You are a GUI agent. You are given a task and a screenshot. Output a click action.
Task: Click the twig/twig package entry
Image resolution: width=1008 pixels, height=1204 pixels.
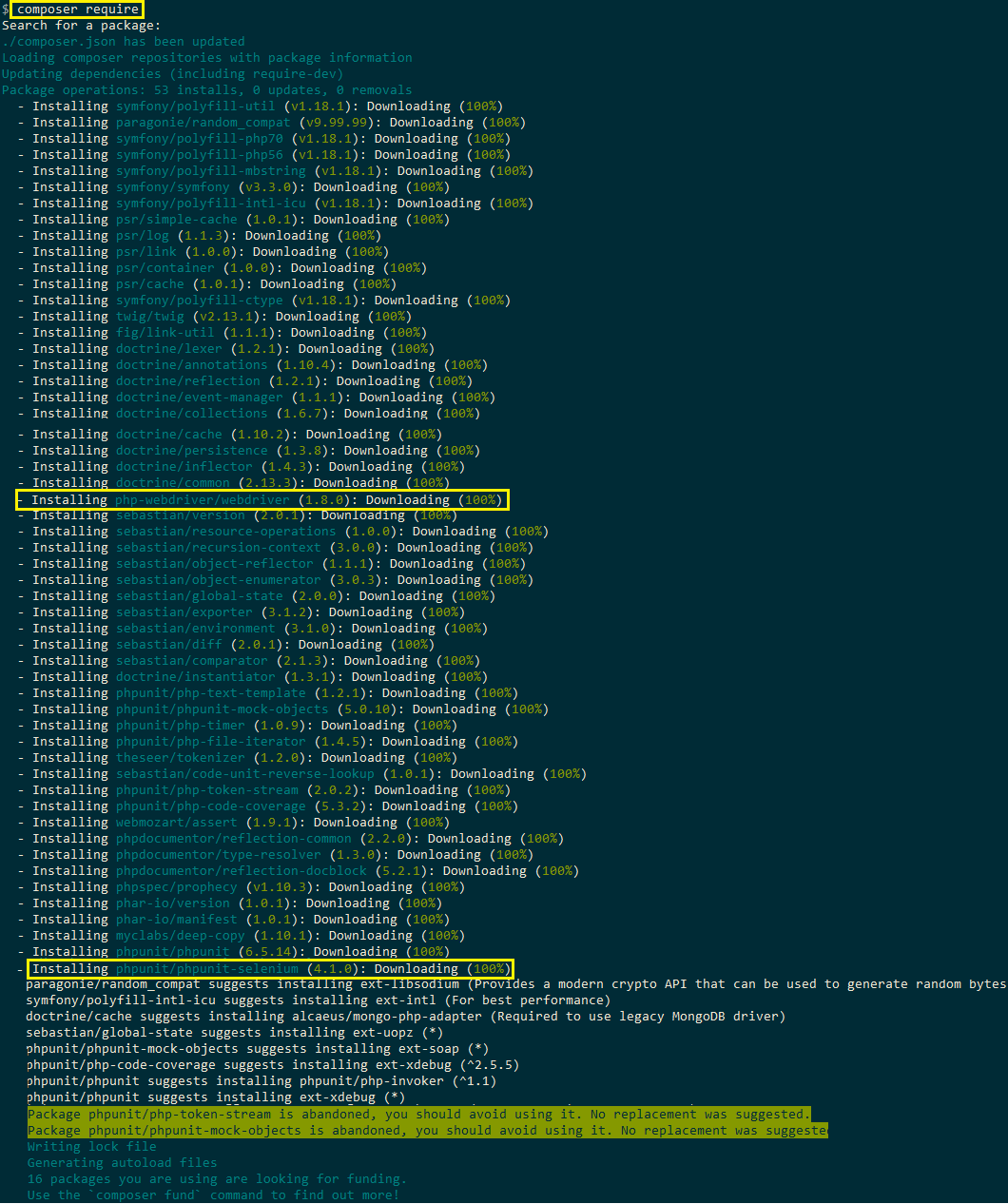pyautogui.click(x=149, y=316)
